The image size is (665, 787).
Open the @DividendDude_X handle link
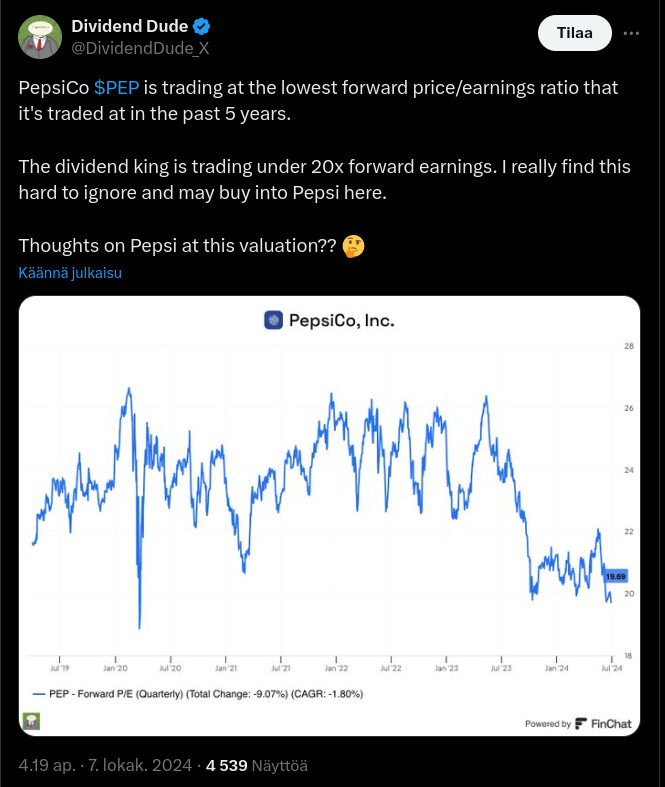pos(139,48)
